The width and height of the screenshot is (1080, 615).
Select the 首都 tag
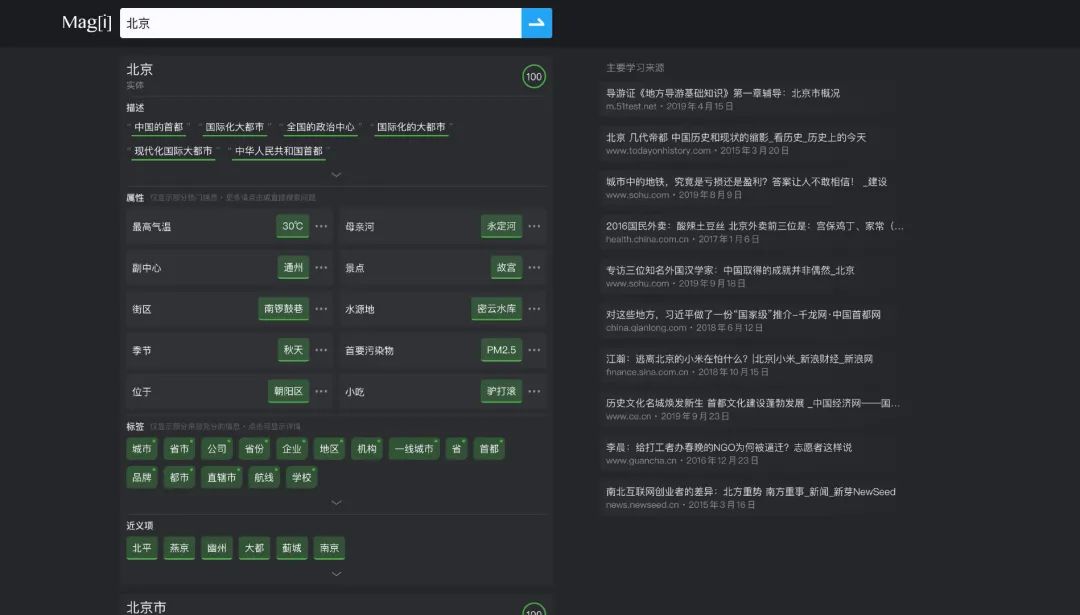point(487,448)
